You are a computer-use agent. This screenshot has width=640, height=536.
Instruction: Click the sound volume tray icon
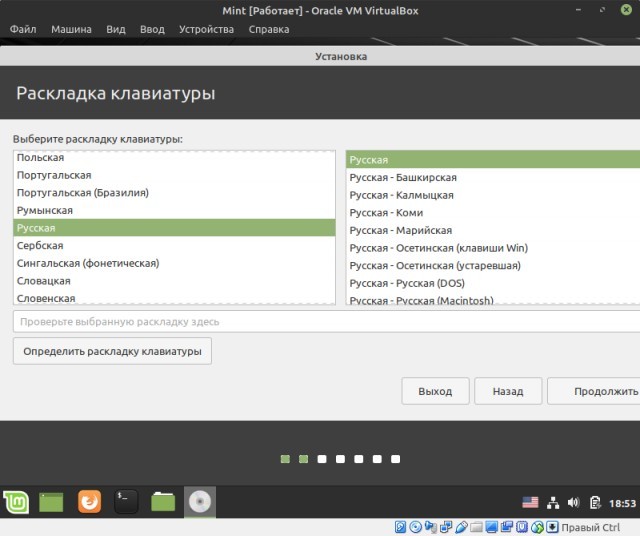pos(573,503)
